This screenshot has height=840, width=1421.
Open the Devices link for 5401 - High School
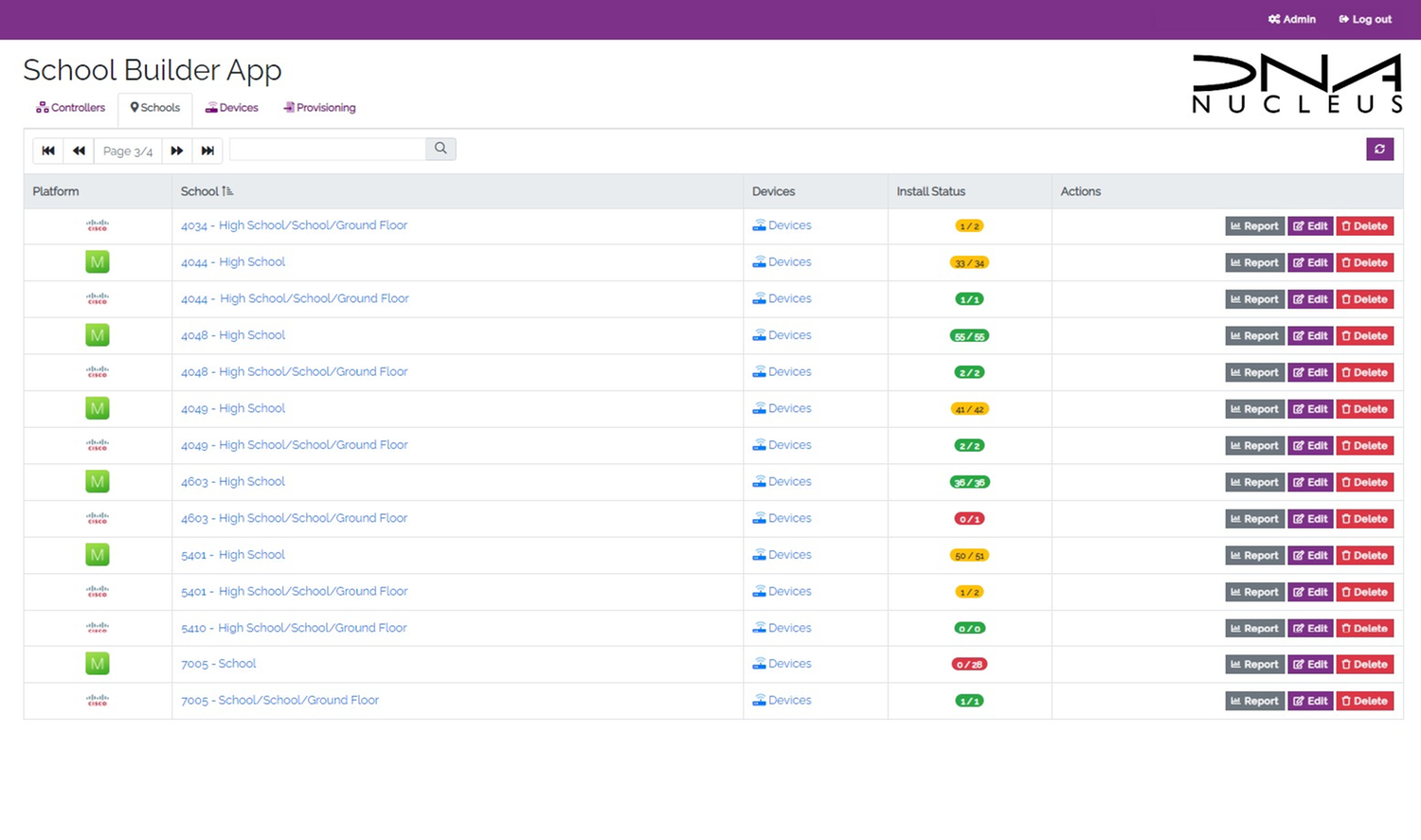click(782, 555)
